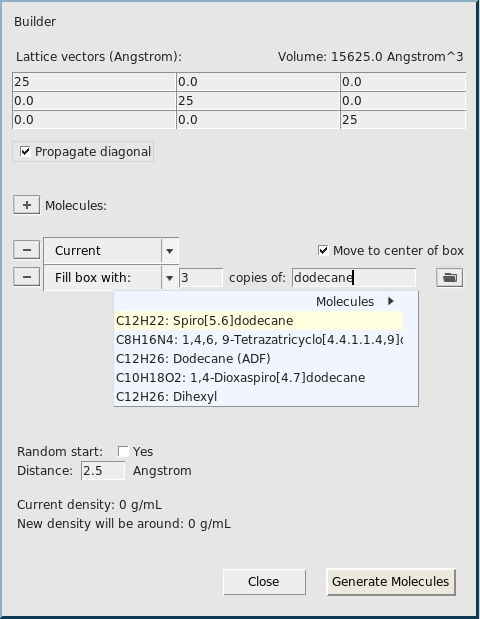Edit the first lattice vector cell
This screenshot has height=619, width=480.
pos(94,82)
